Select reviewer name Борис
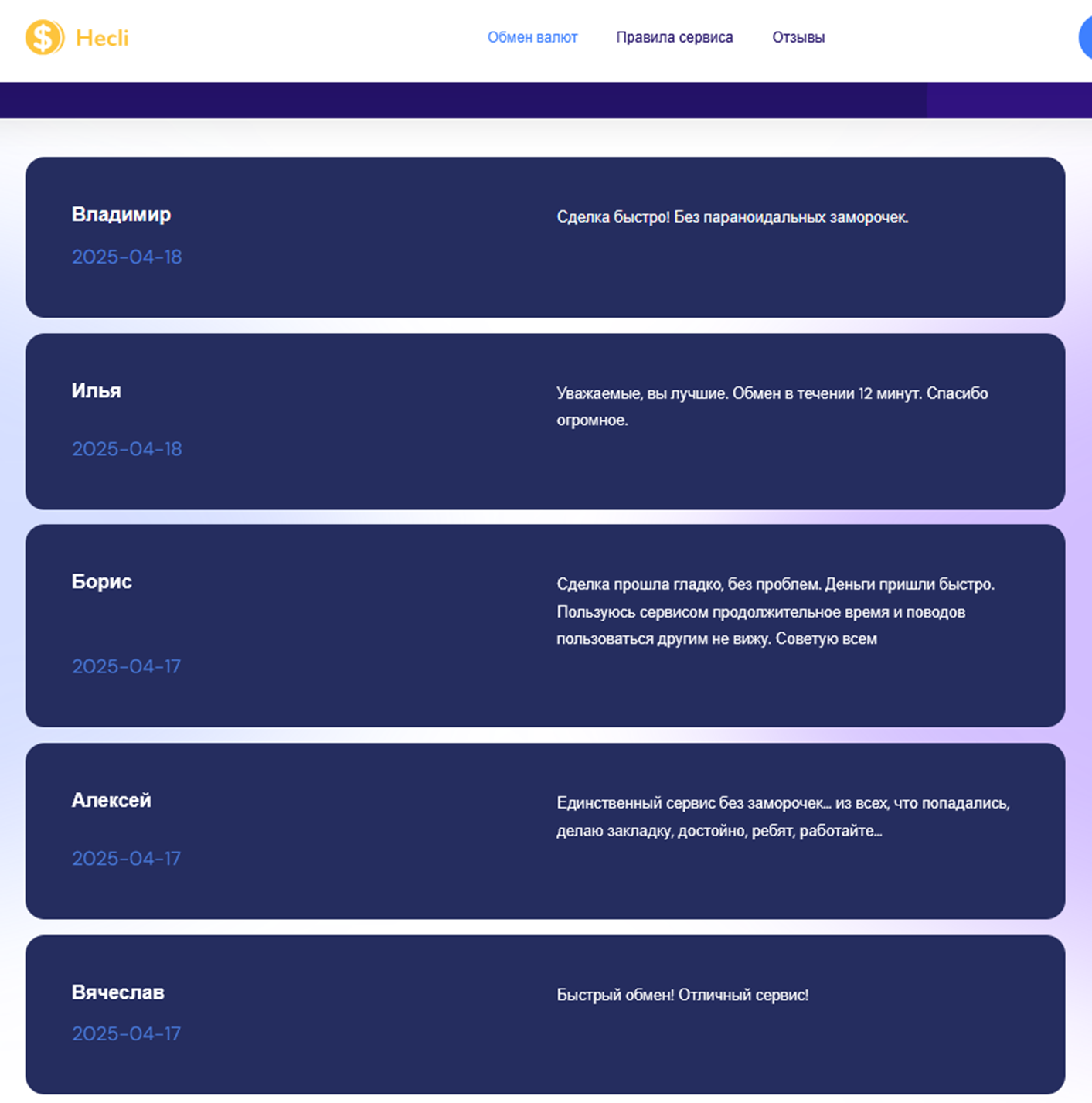This screenshot has height=1103, width=1092. (x=102, y=581)
